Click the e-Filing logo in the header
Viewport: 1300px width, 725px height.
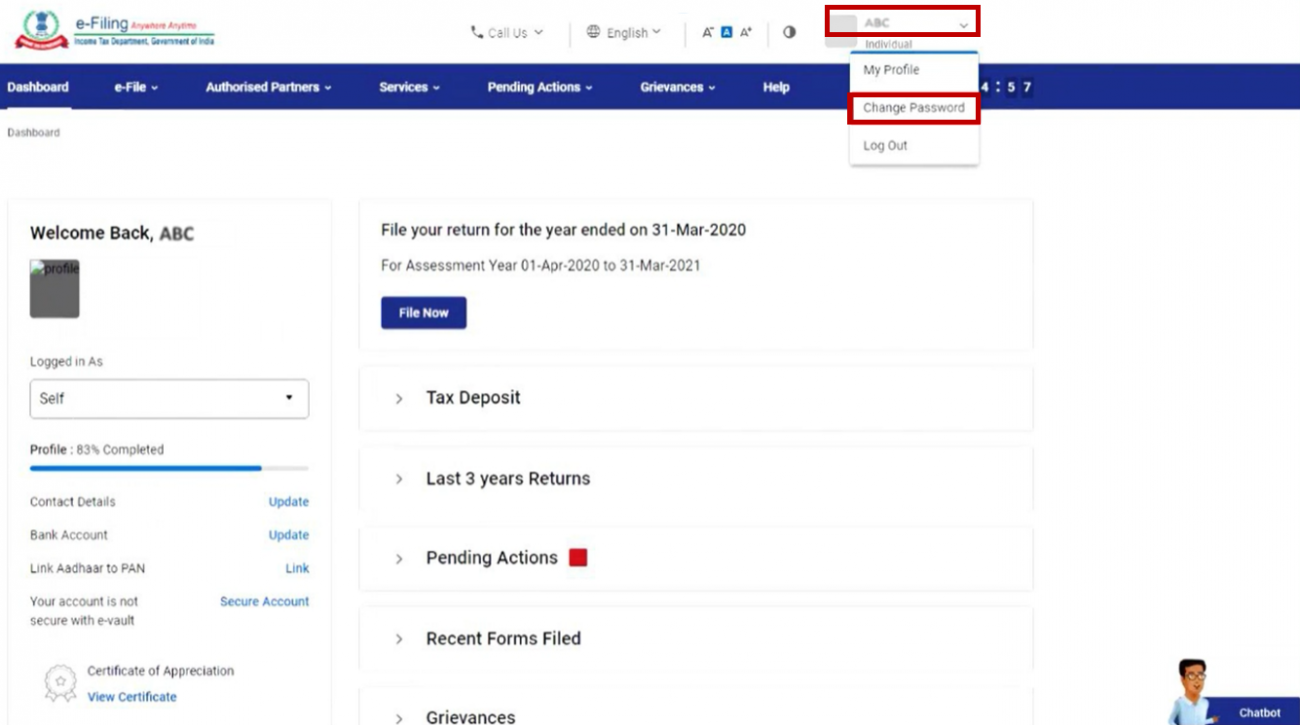tap(112, 30)
